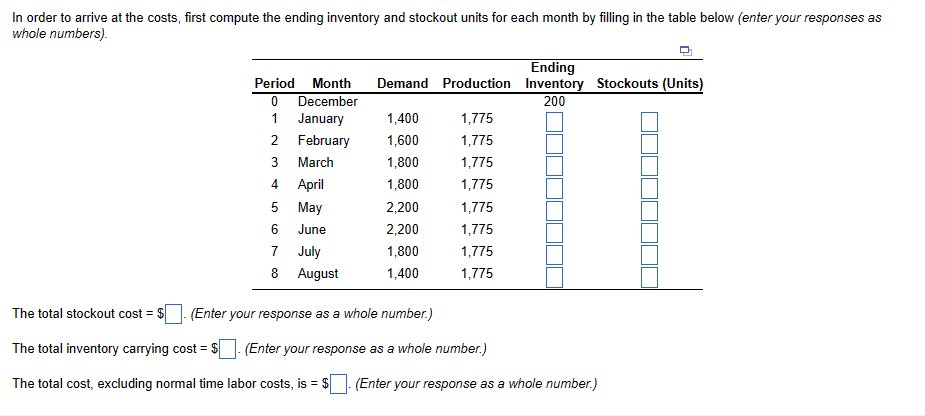Image resolution: width=925 pixels, height=416 pixels.
Task: Click the Month column header
Action: click(x=331, y=84)
